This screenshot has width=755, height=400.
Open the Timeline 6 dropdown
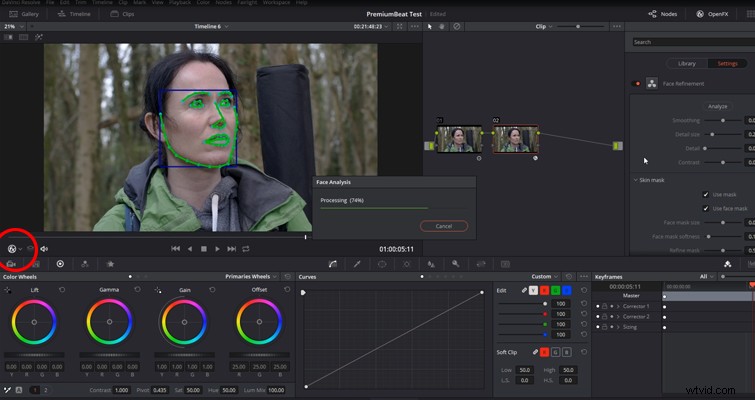[211, 26]
